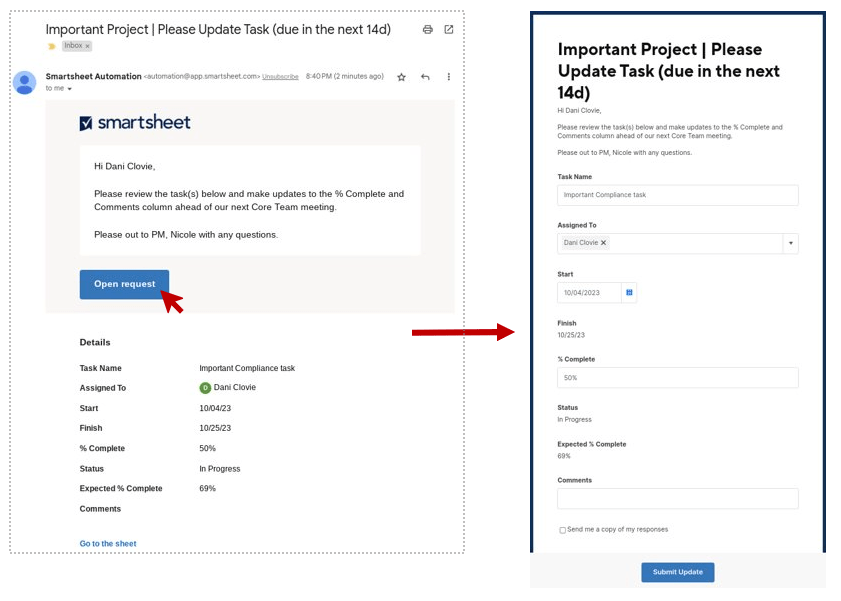841x601 pixels.
Task: Print this email with the printer icon
Action: click(428, 30)
